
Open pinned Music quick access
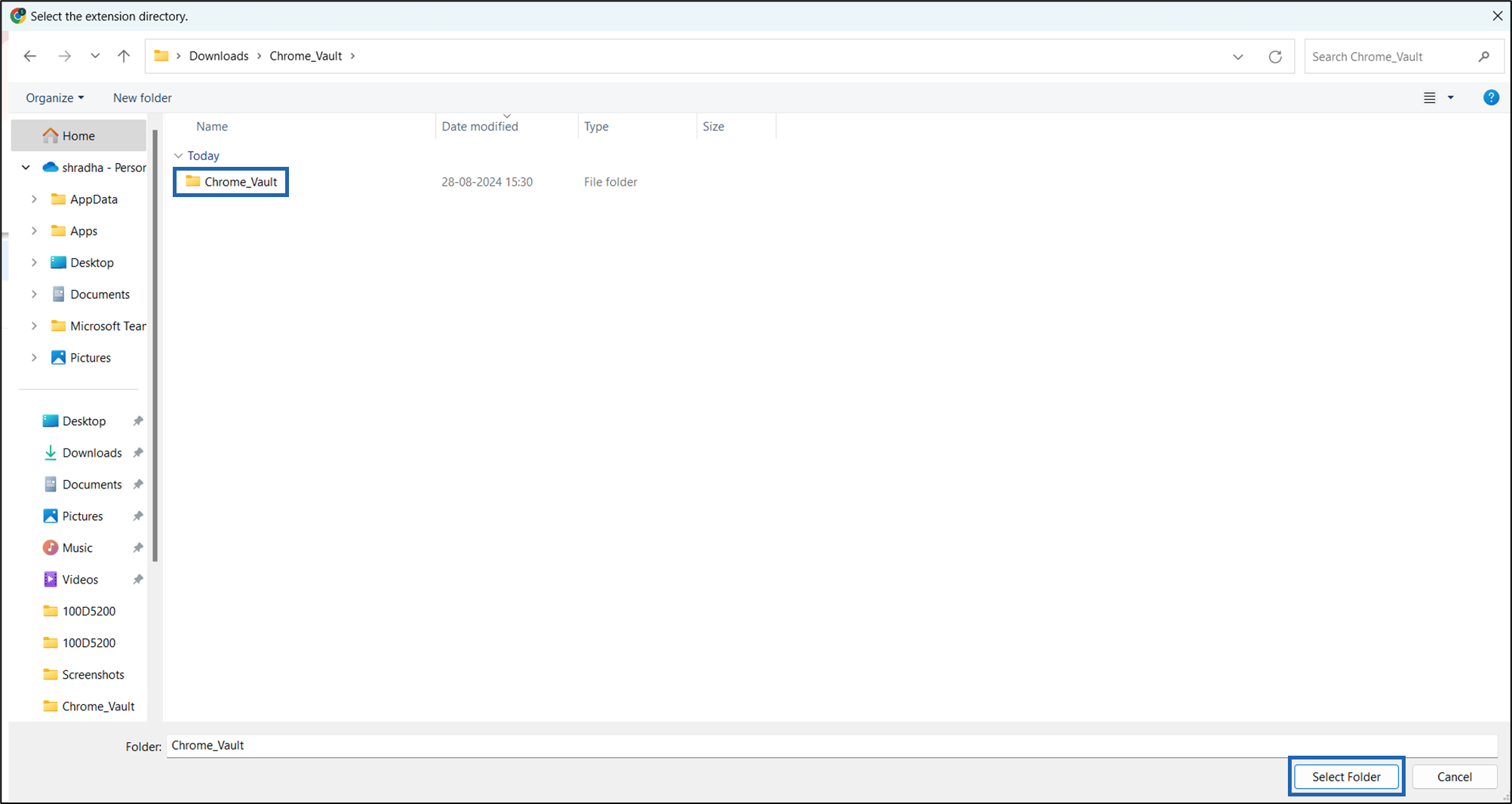pyautogui.click(x=68, y=548)
